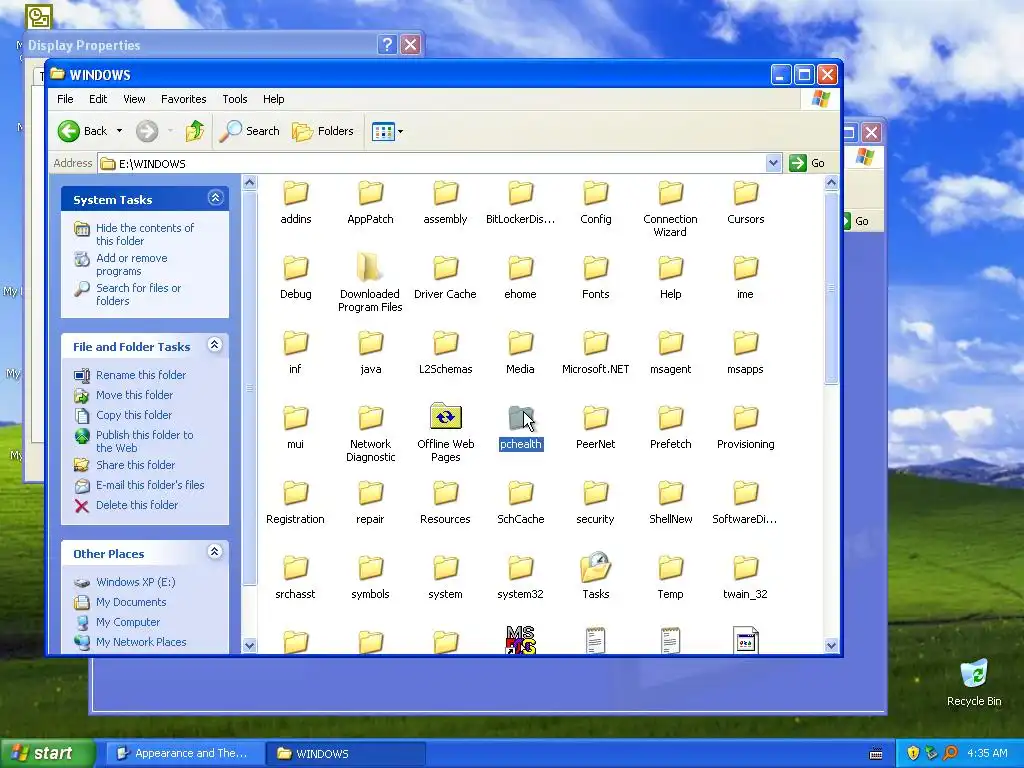Click the security shield tray icon
The image size is (1024, 768).
pos(913,753)
